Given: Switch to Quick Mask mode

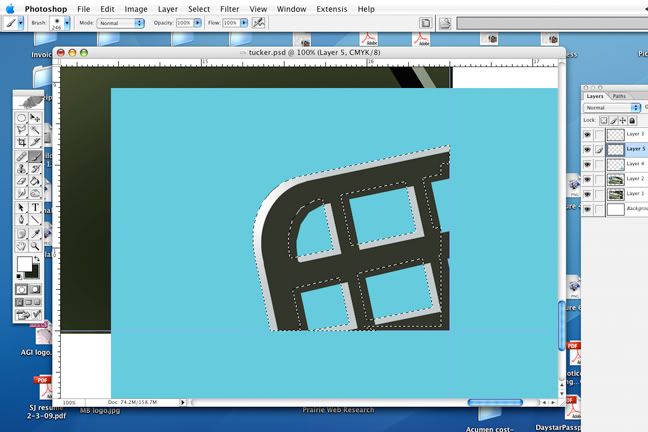Looking at the screenshot, I should (36, 289).
